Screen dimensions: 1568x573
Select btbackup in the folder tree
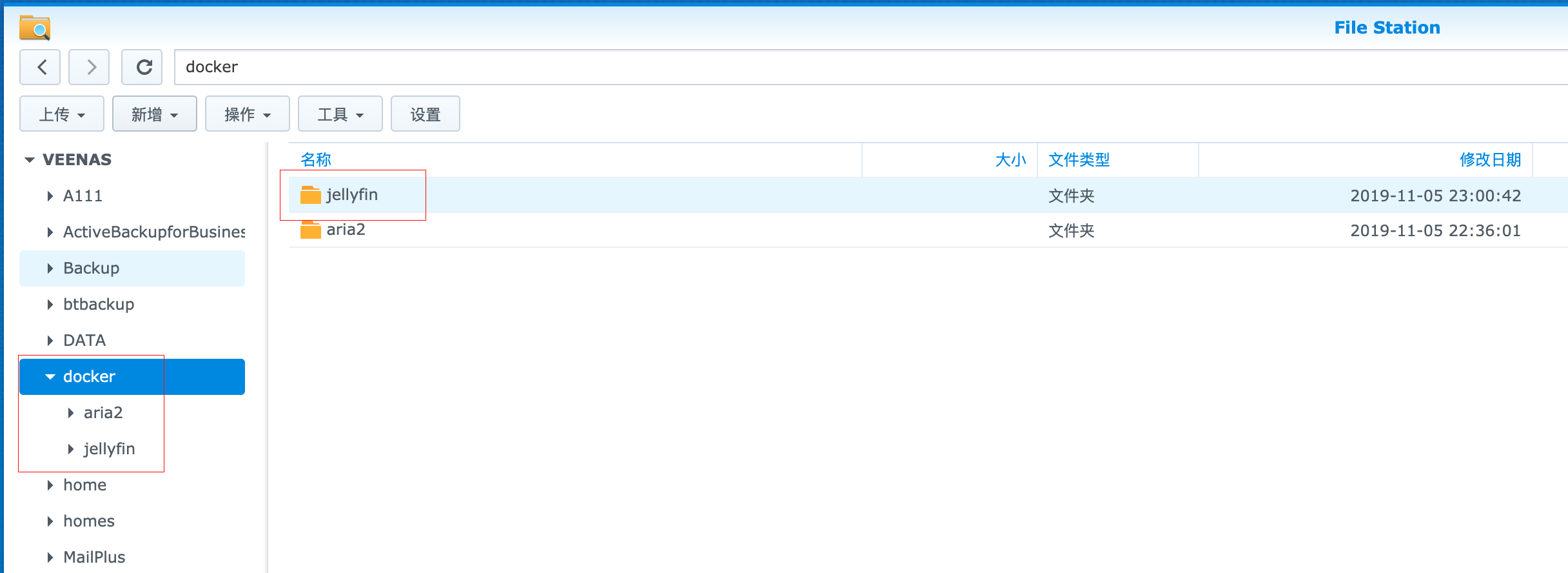(x=99, y=305)
